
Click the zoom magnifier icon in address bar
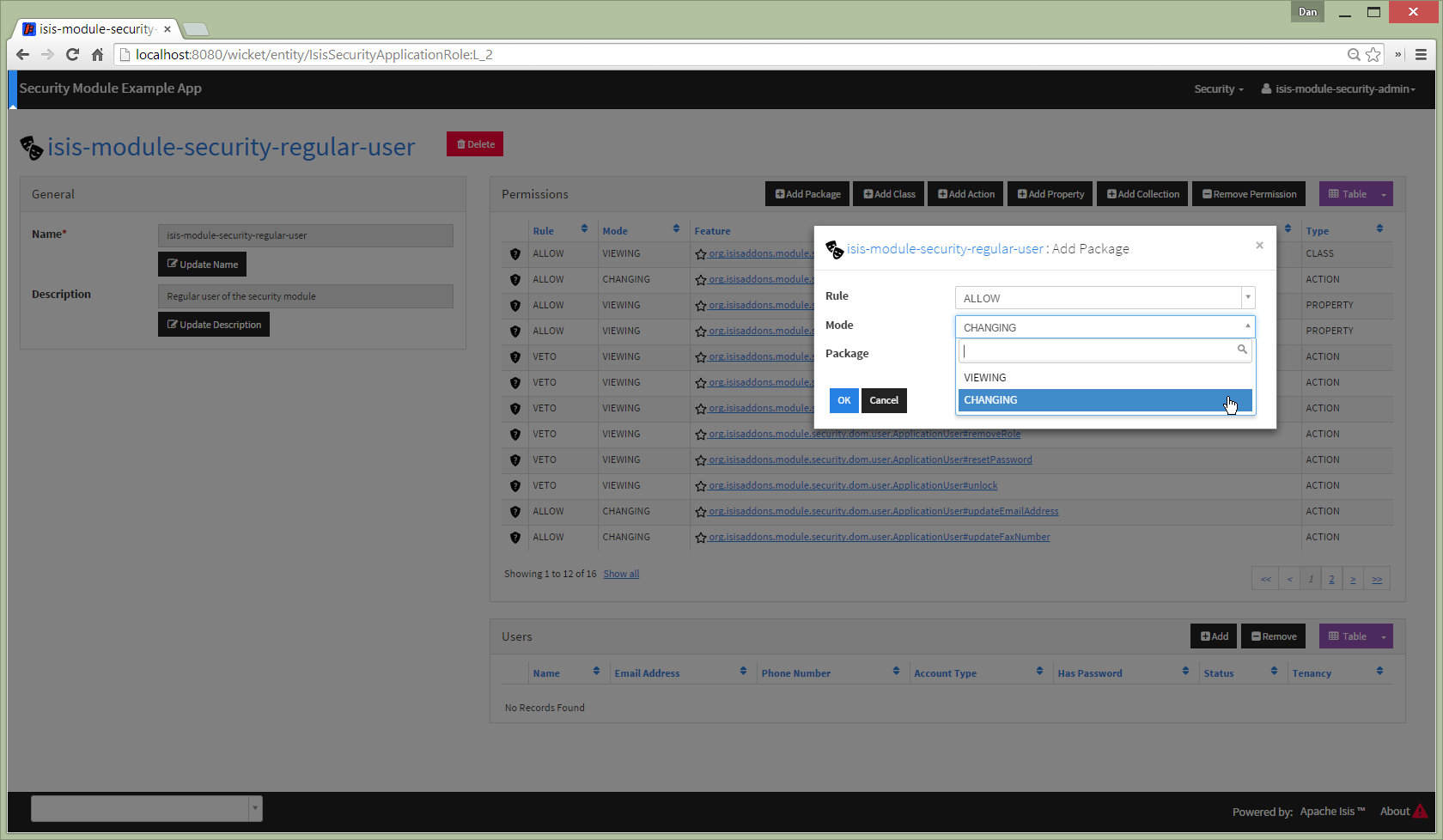tap(1354, 55)
